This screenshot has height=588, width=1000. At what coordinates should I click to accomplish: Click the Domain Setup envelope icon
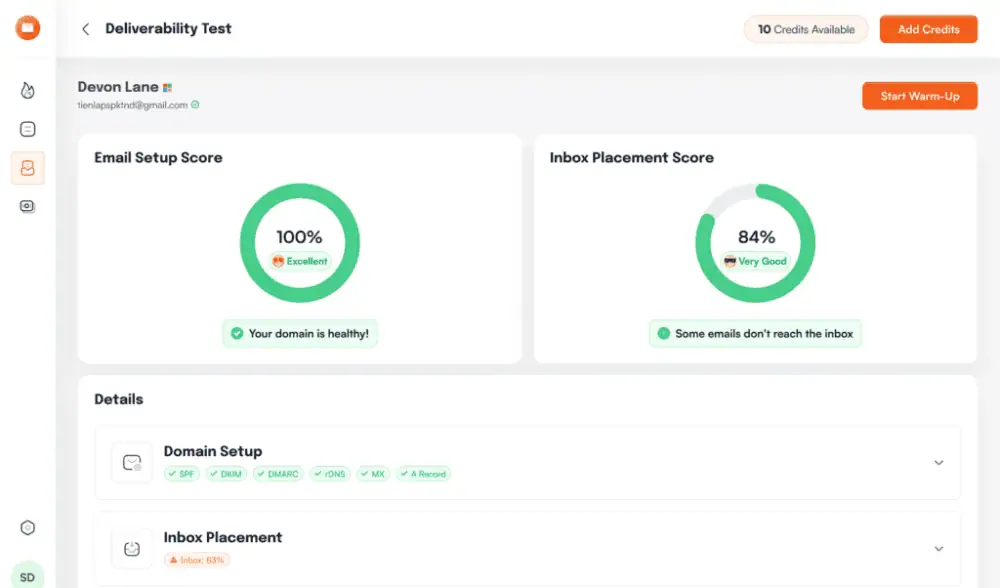[132, 463]
